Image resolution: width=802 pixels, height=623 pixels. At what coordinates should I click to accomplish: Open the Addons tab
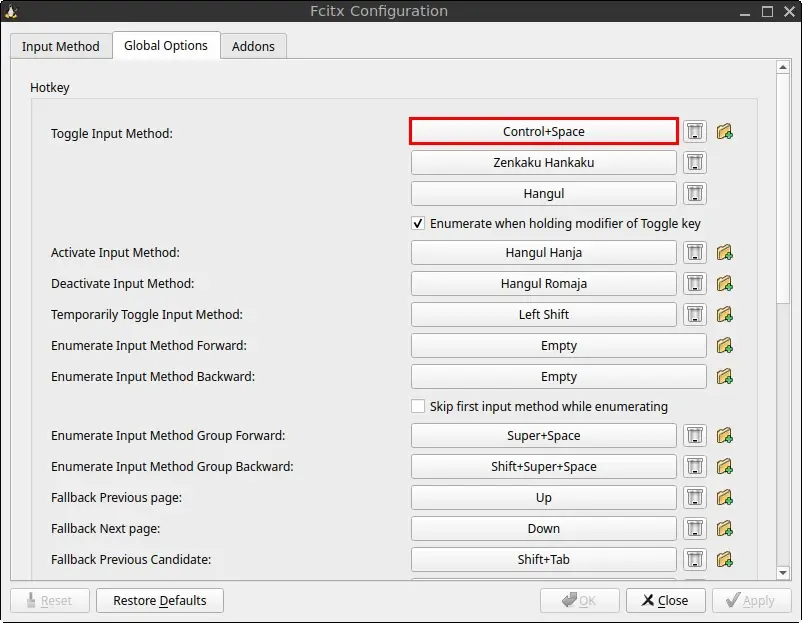(253, 46)
